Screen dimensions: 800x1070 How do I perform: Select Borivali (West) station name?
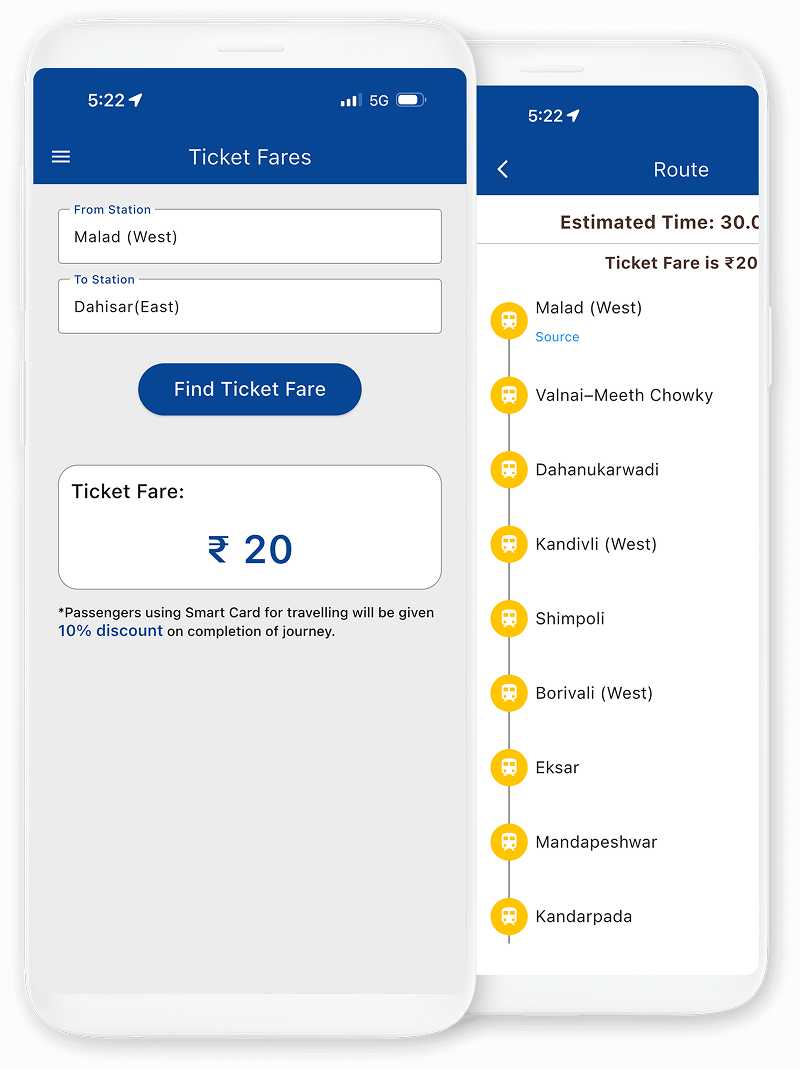coord(594,693)
